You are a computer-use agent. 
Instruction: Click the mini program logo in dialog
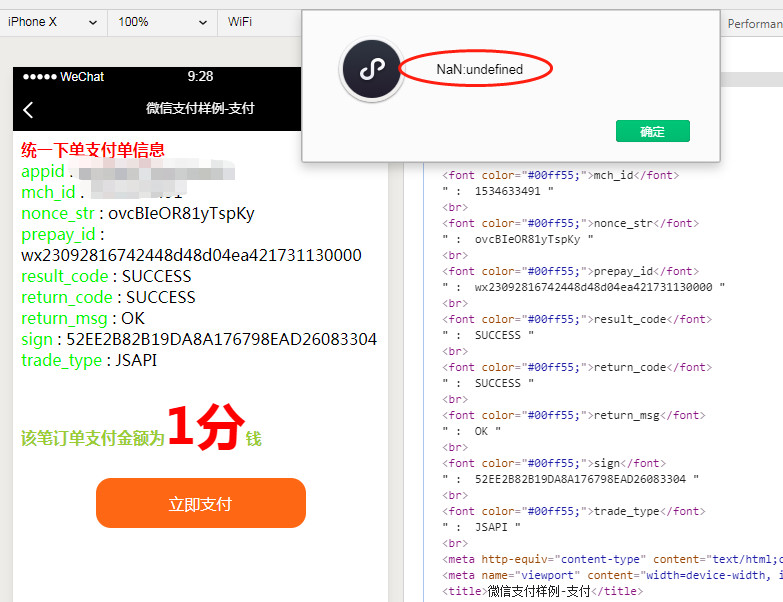[372, 69]
